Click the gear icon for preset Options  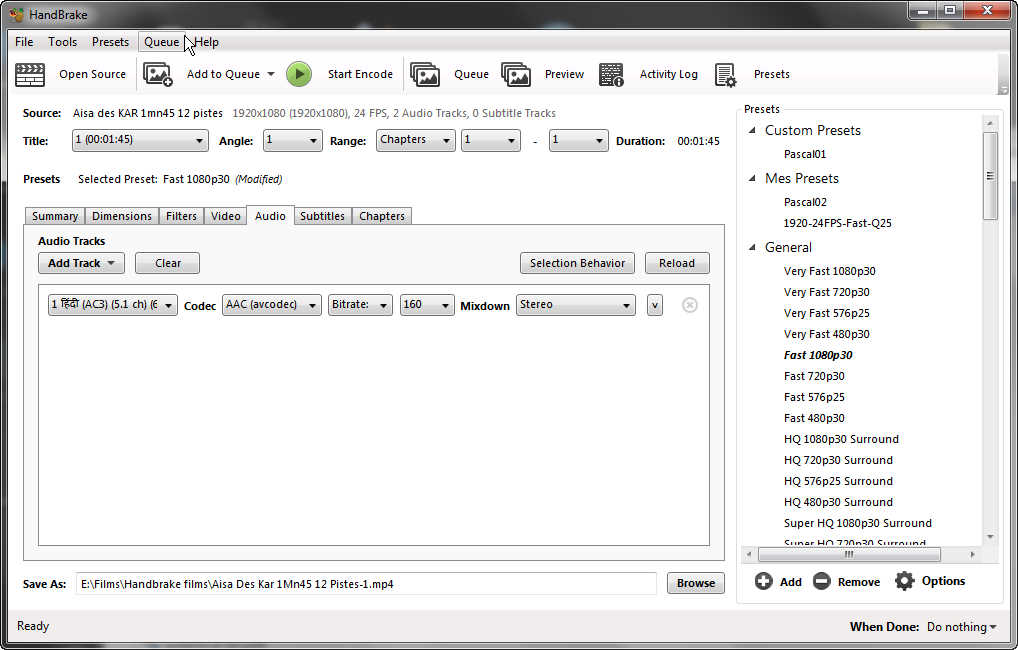click(x=904, y=581)
